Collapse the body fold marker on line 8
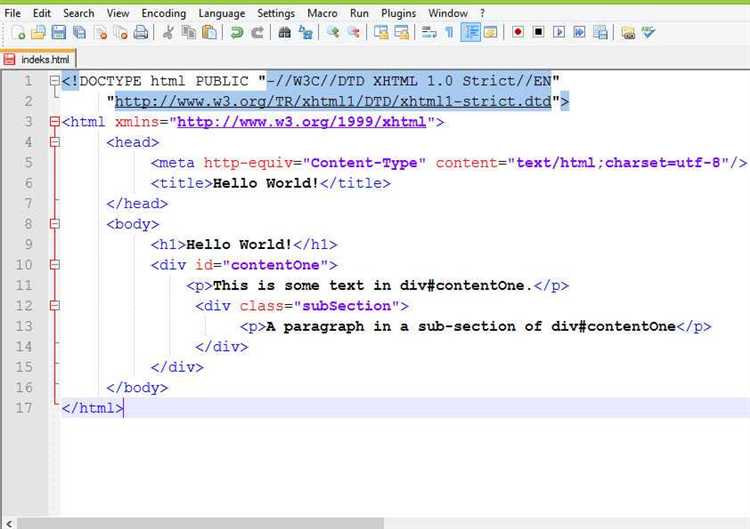750x529 pixels. 54,224
